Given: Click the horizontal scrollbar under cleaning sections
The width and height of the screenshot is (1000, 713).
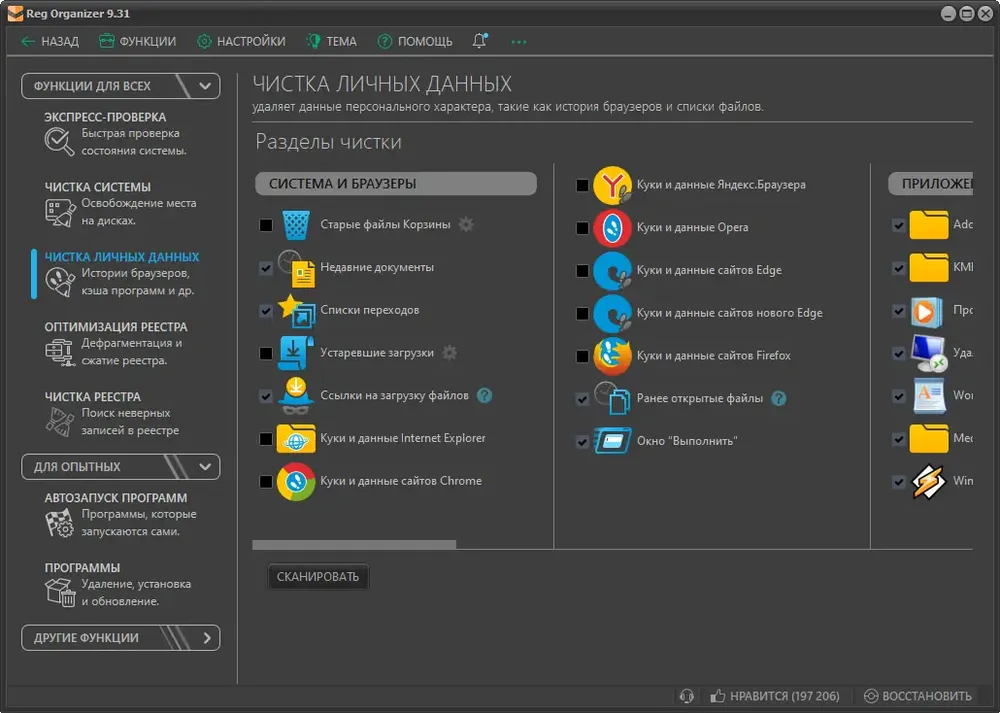Looking at the screenshot, I should coord(354,545).
